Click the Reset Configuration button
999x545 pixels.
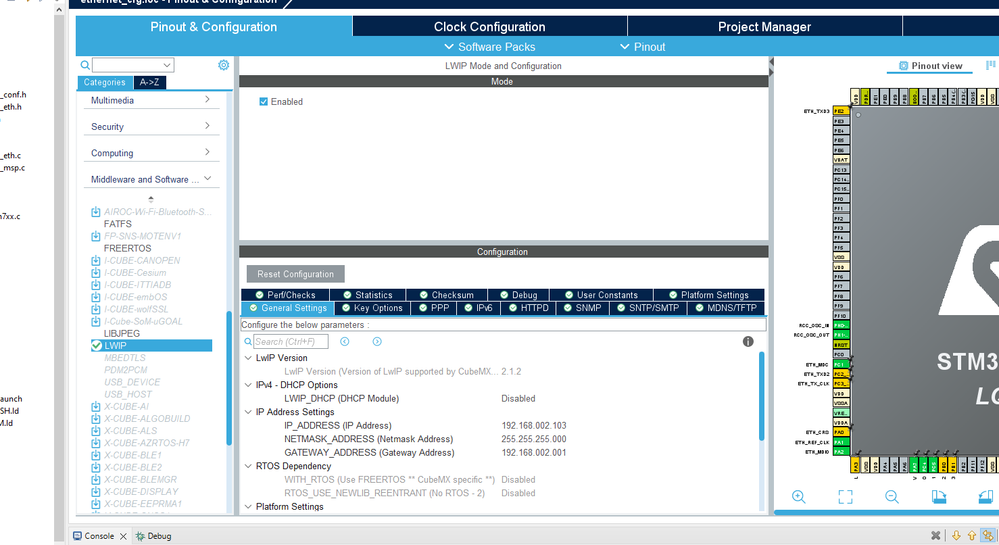point(296,274)
